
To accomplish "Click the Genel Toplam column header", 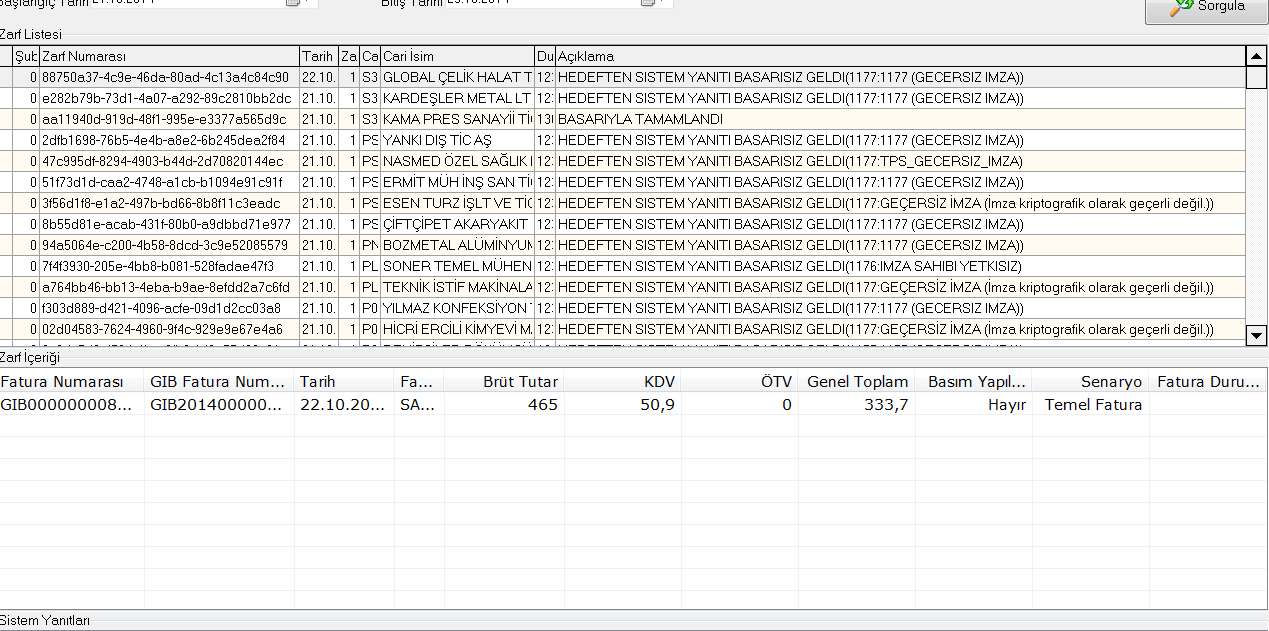I will tap(857, 381).
